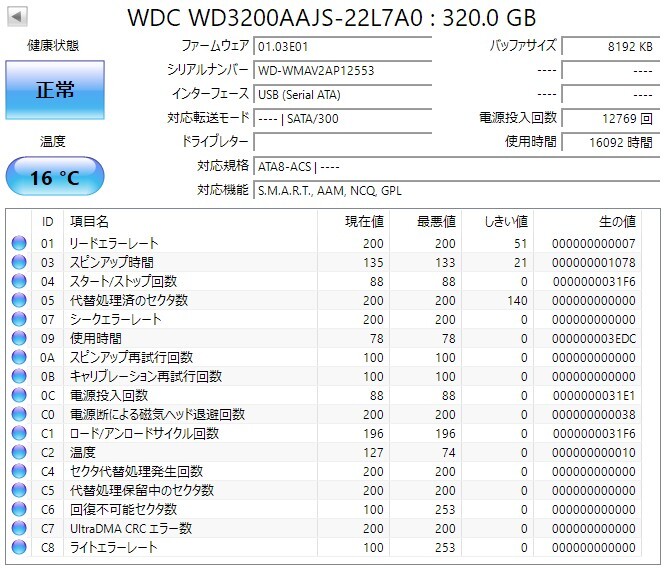Image resolution: width=665 pixels, height=568 pixels.
Task: Click the status icon for 代替処理済のセクタ数
Action: click(x=19, y=300)
